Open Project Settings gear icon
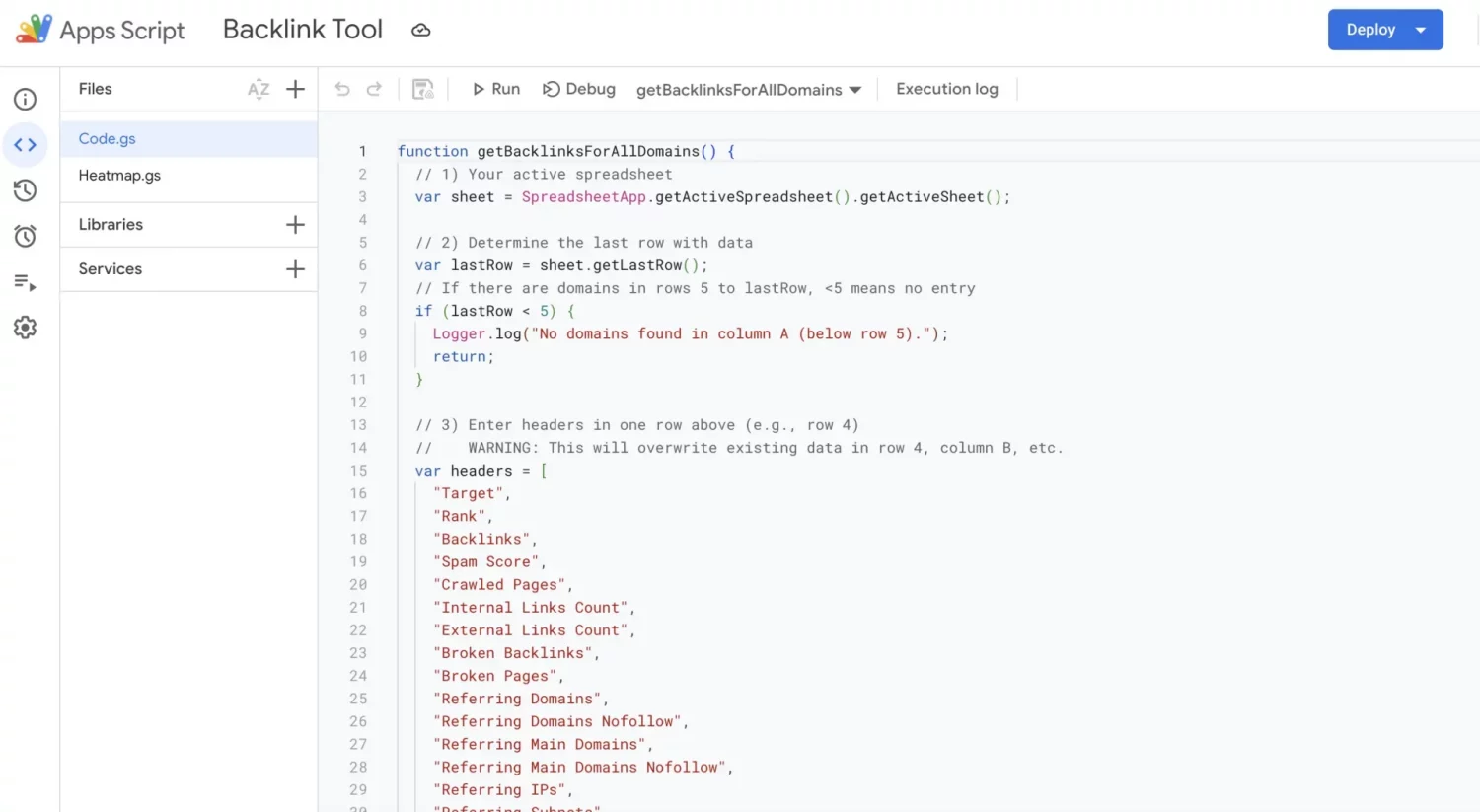Screen dimensions: 1480x812 click(x=26, y=328)
